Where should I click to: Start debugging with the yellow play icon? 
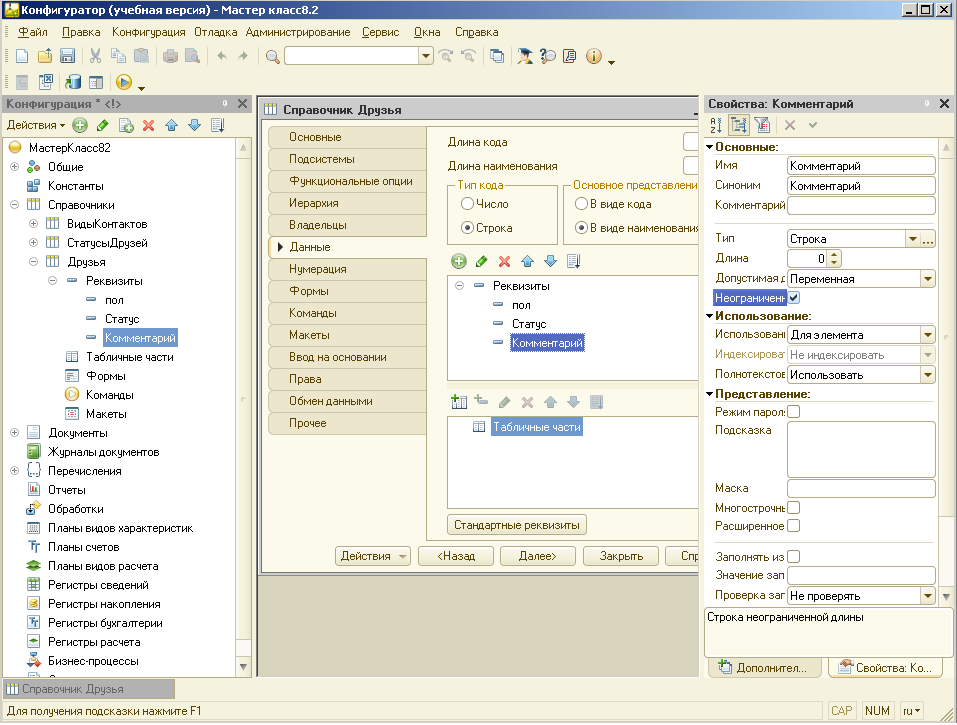click(124, 83)
